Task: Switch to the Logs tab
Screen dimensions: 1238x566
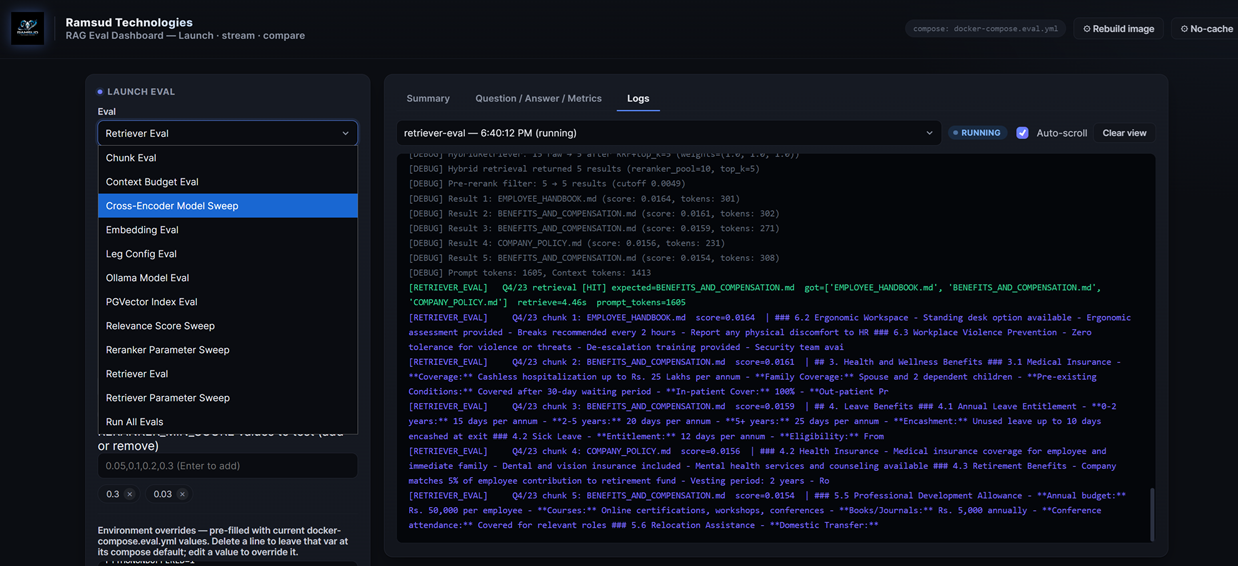Action: pyautogui.click(x=638, y=98)
